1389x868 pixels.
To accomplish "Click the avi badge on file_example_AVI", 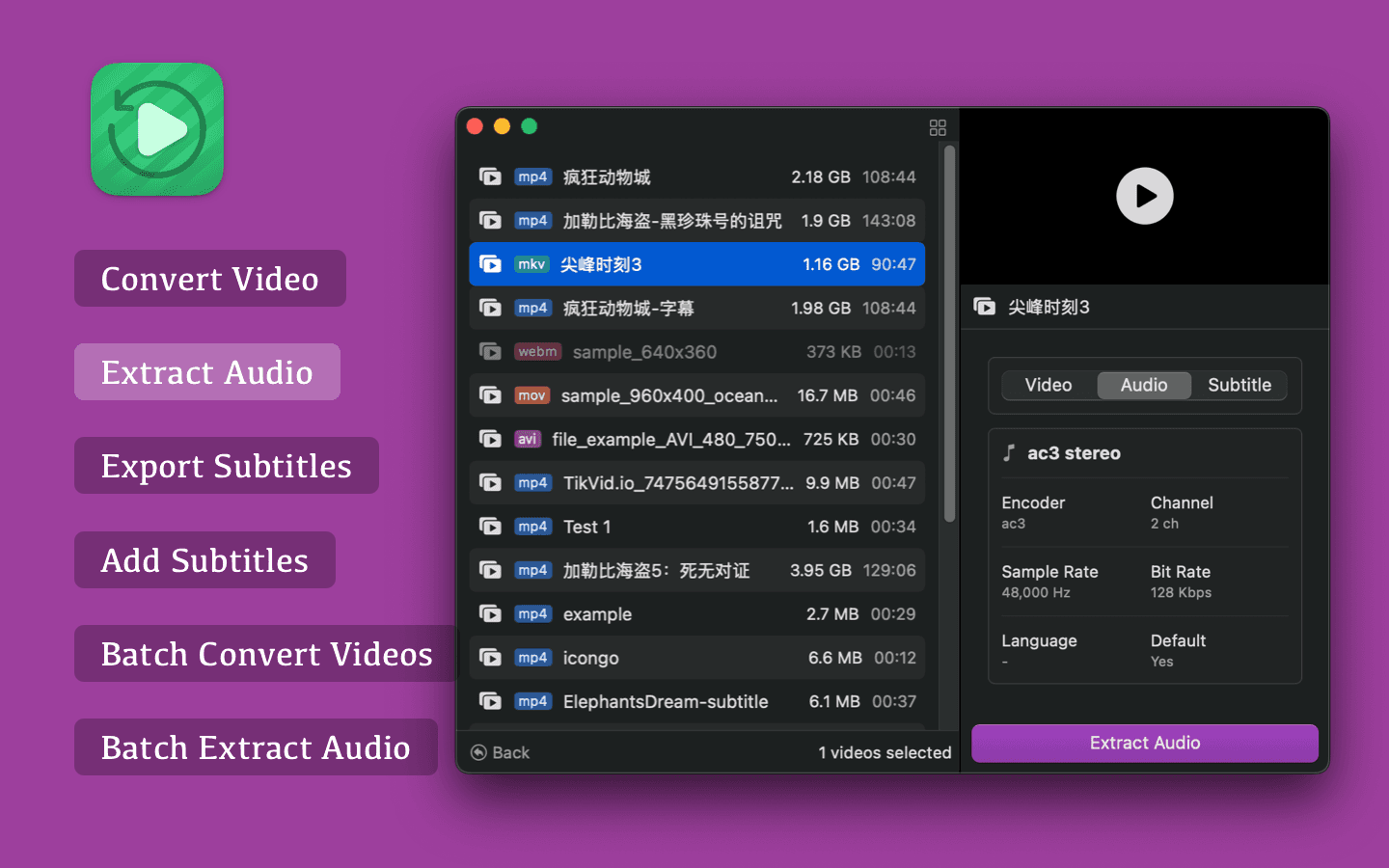I will 527,440.
